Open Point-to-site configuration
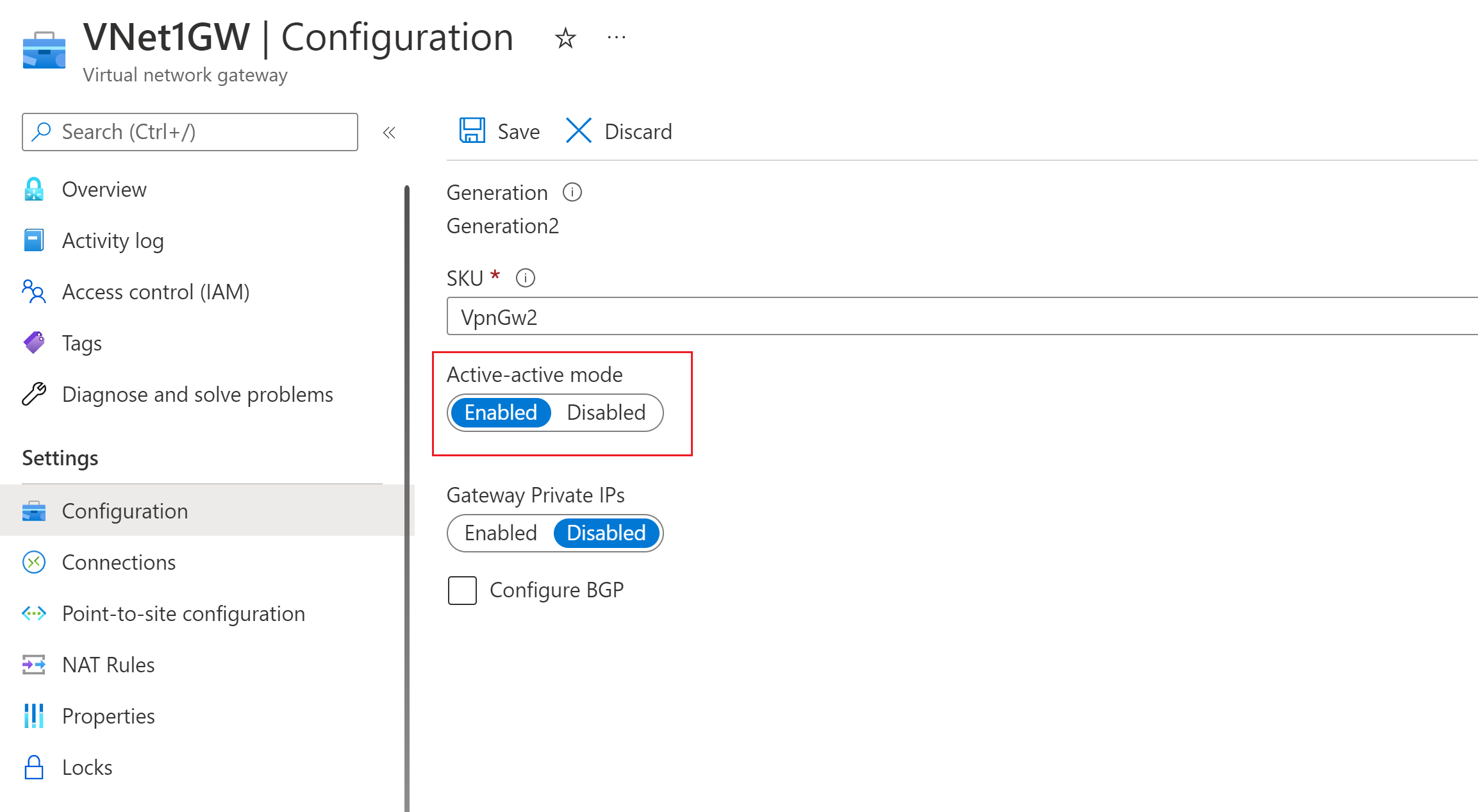 coord(183,614)
